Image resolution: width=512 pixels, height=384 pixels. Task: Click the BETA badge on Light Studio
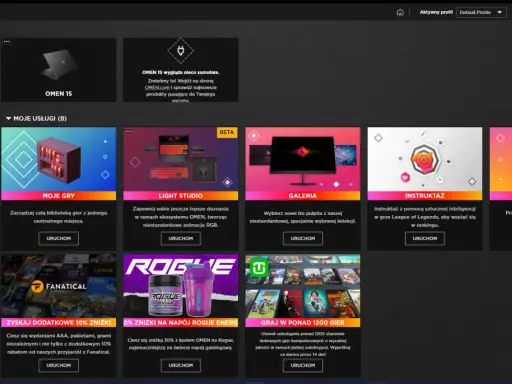(227, 132)
